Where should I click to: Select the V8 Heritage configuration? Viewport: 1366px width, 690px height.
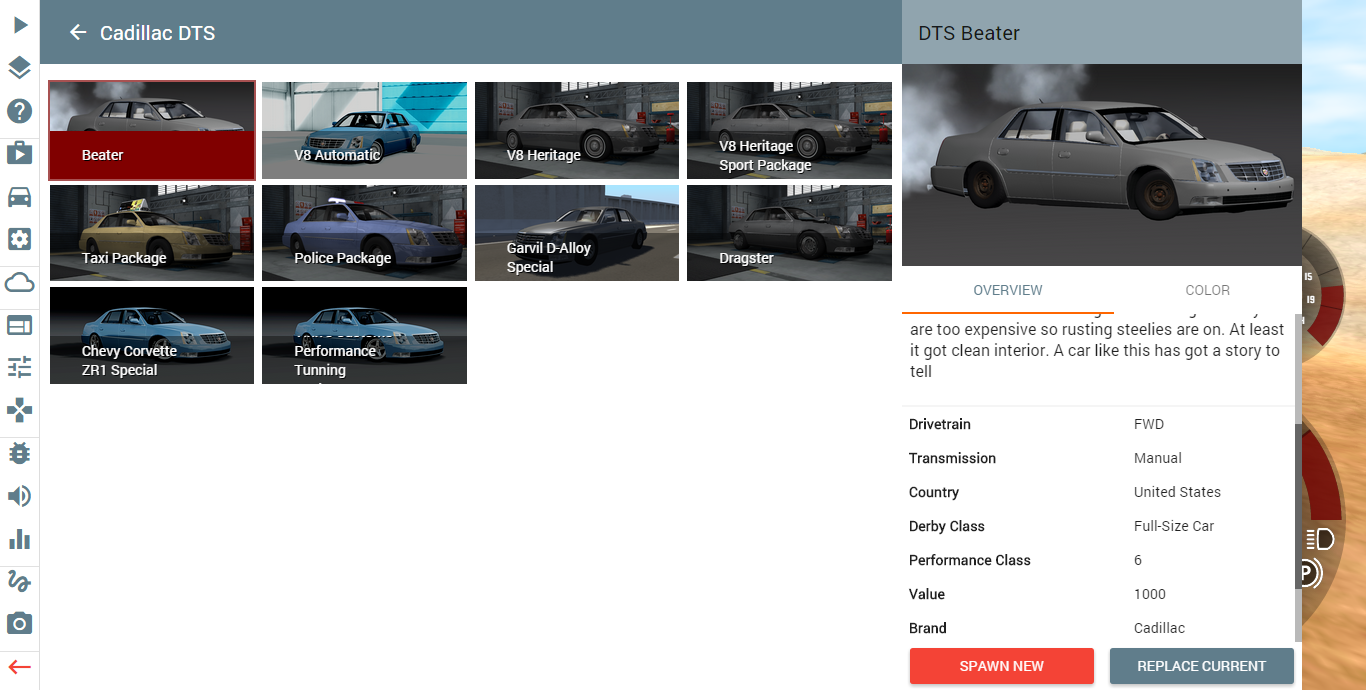tap(577, 130)
